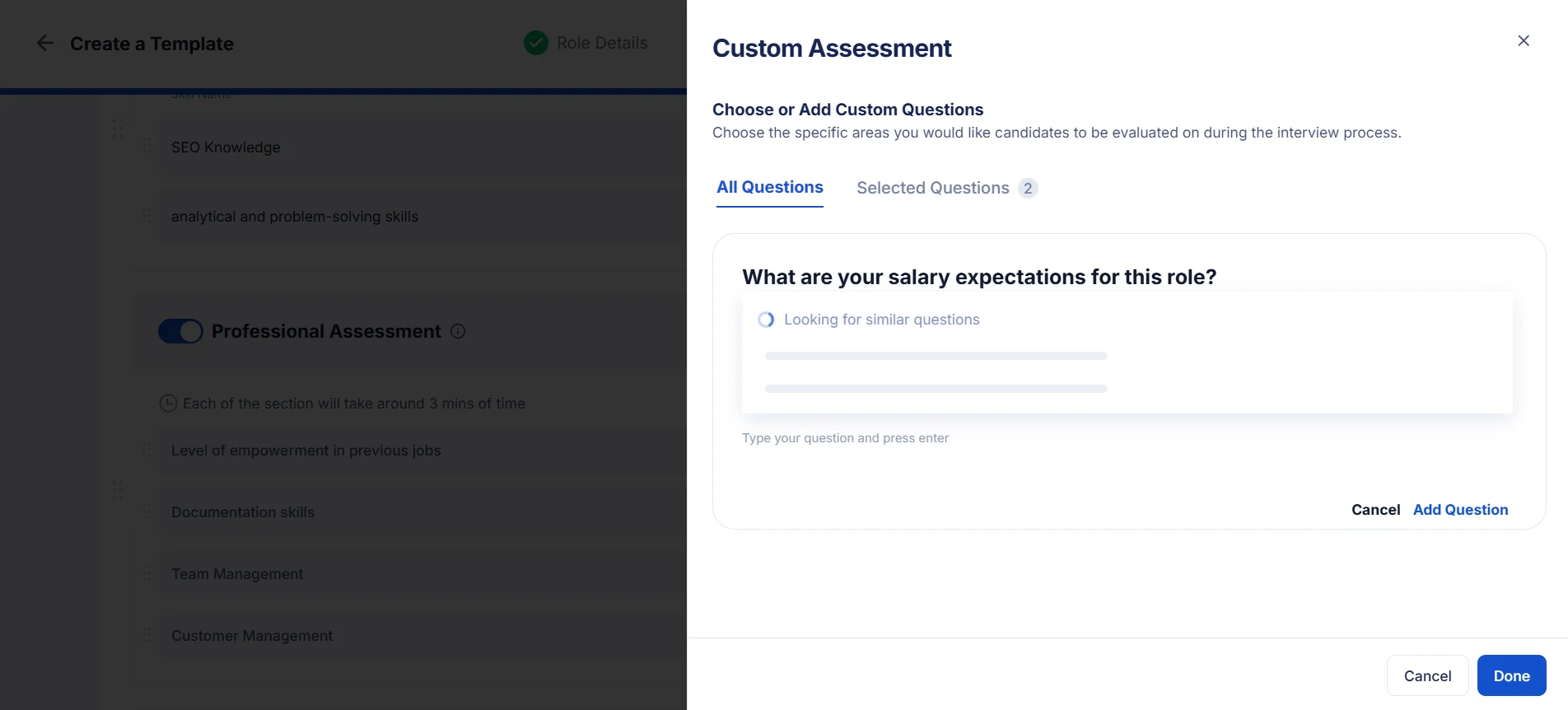This screenshot has height=710, width=1568.
Task: Click drag handle beside Documentation skills
Action: (147, 511)
